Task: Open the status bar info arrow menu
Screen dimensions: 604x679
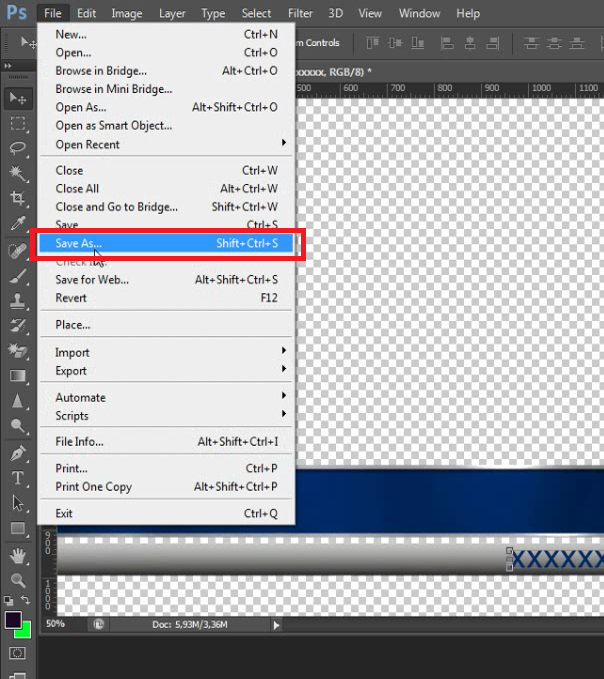Action: pos(276,625)
